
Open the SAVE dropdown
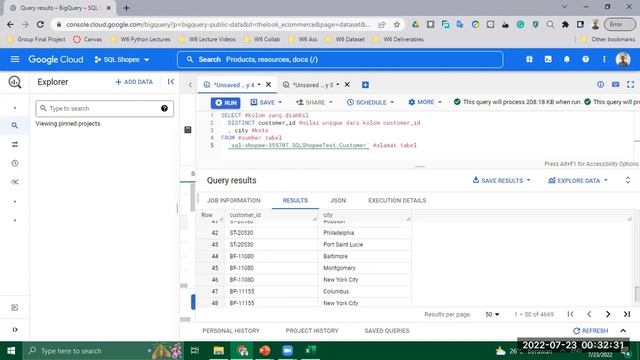[x=266, y=102]
